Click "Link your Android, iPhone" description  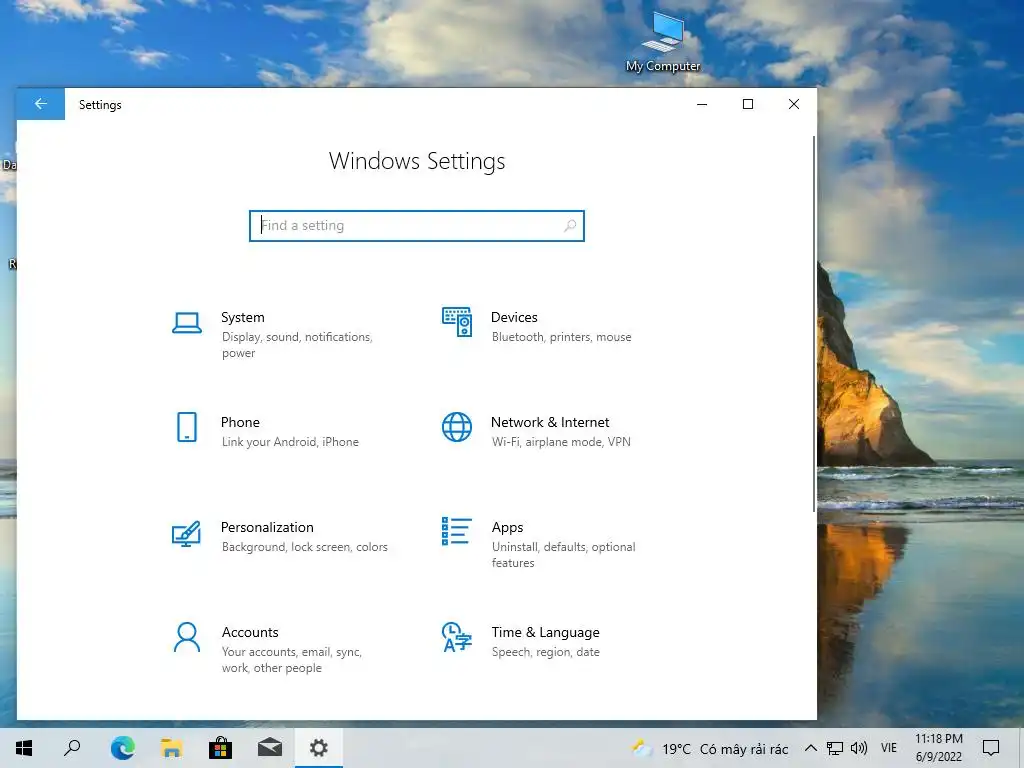pyautogui.click(x=290, y=442)
